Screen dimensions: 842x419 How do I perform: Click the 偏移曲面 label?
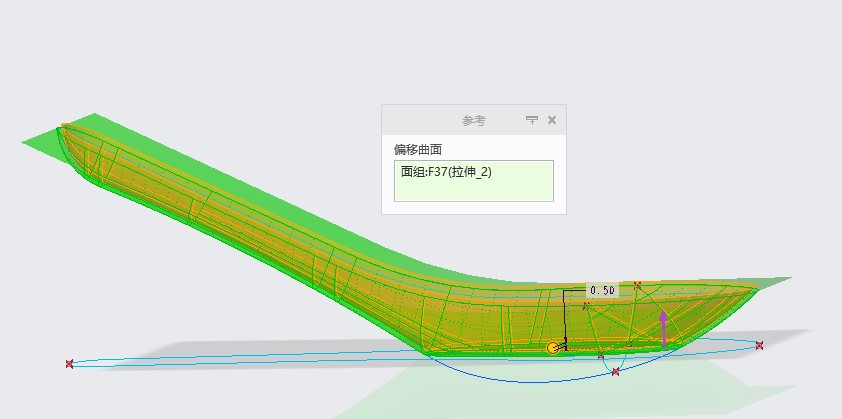tap(418, 149)
